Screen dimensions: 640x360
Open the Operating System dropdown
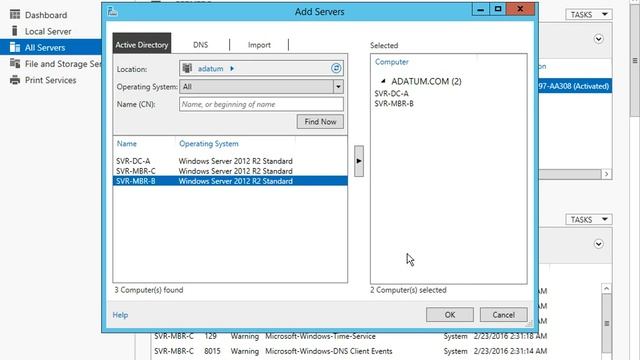[338, 87]
